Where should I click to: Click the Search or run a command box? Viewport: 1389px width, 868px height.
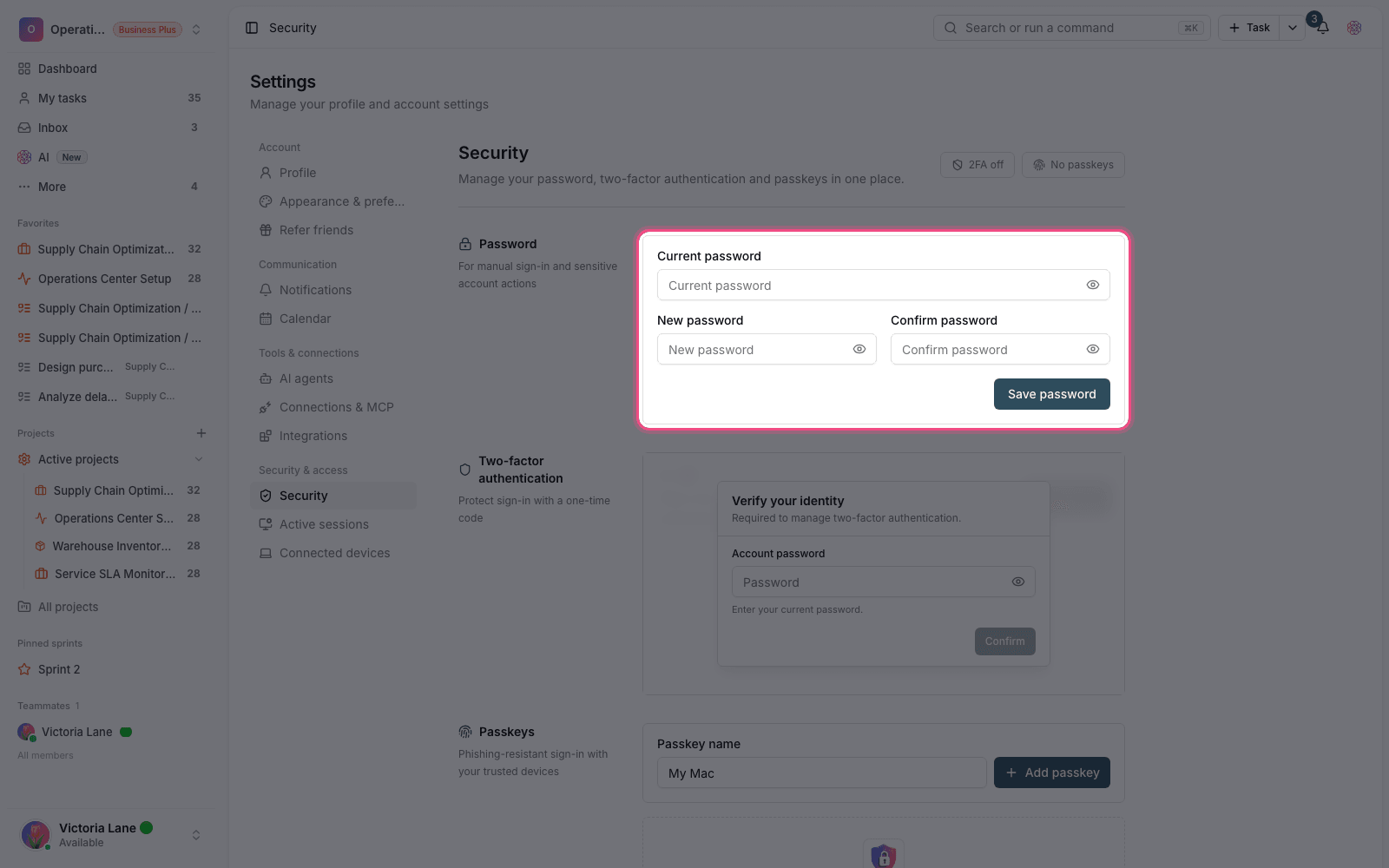pos(1071,28)
